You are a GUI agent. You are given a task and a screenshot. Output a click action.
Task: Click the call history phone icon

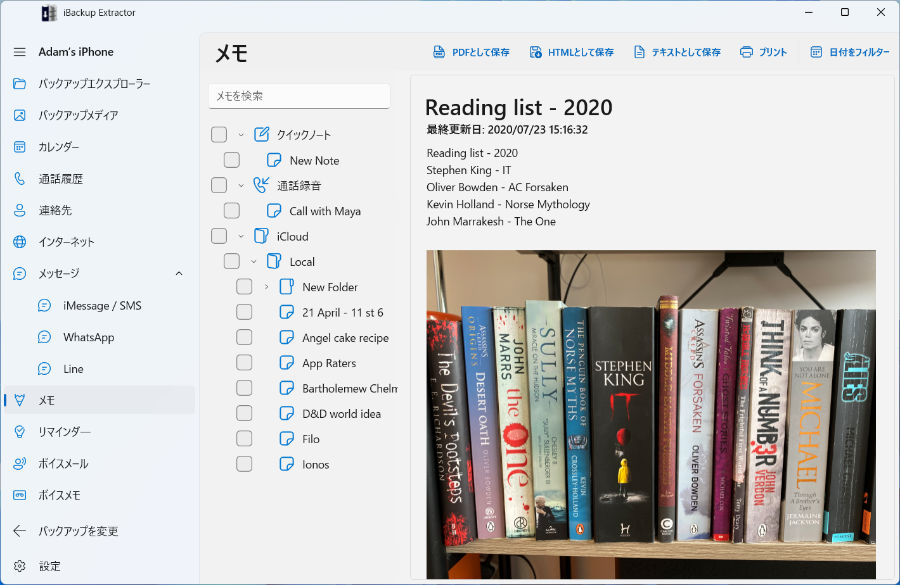click(20, 179)
